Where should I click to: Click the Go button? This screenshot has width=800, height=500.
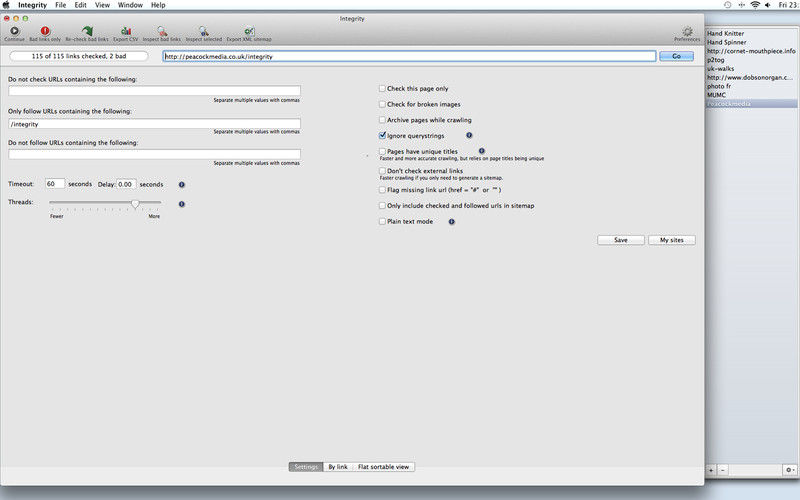click(x=676, y=57)
